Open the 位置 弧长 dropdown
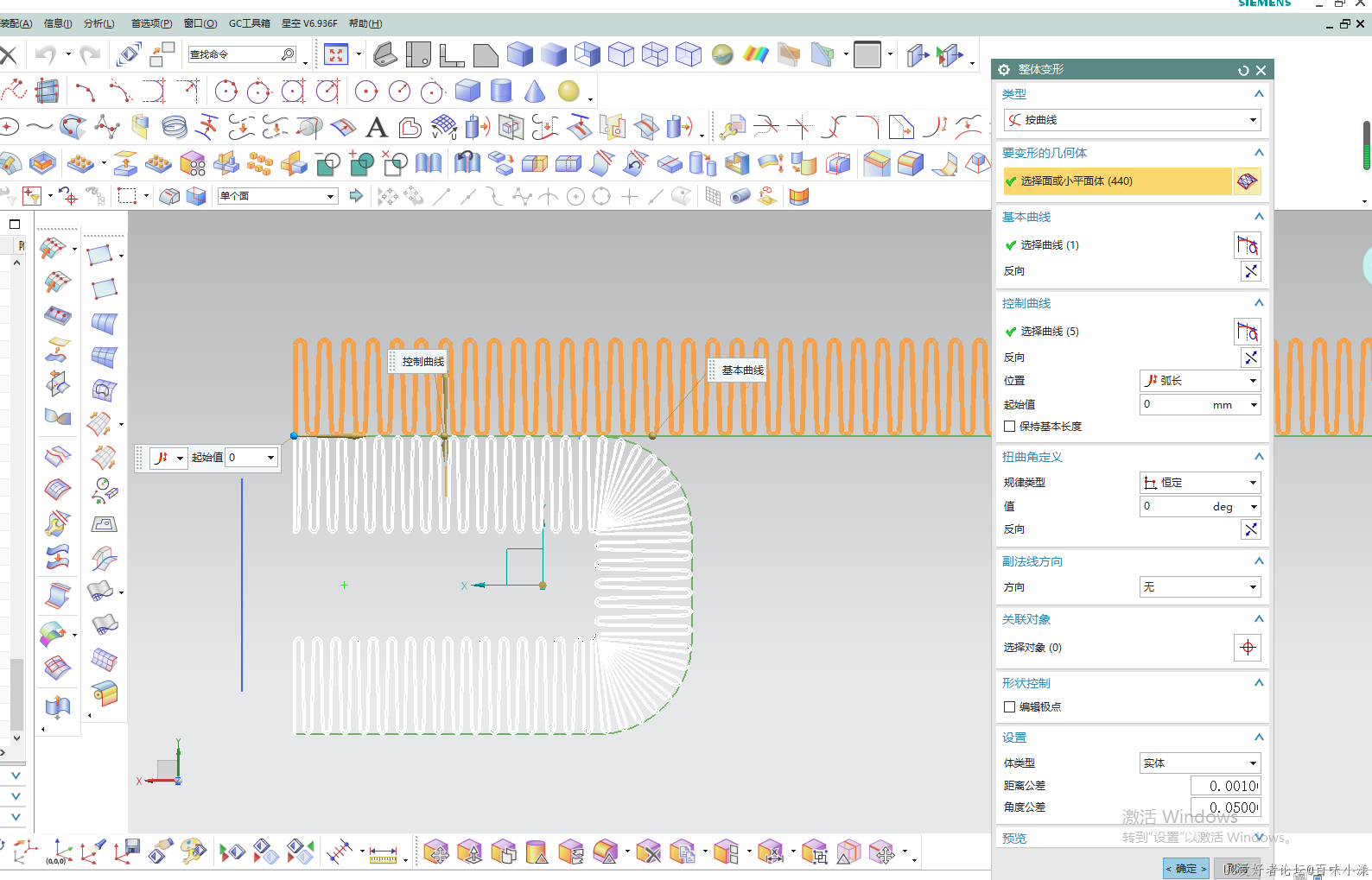The image size is (1372, 880). click(1200, 381)
